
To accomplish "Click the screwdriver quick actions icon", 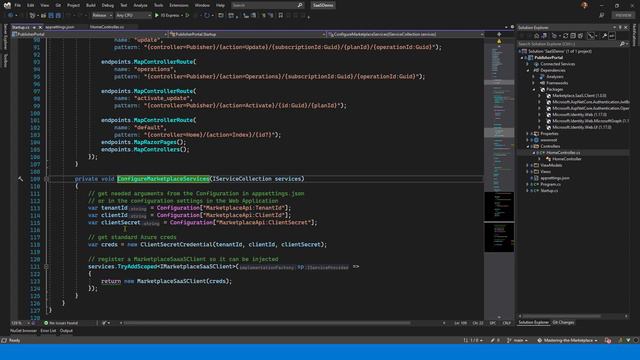I will (x=20, y=179).
